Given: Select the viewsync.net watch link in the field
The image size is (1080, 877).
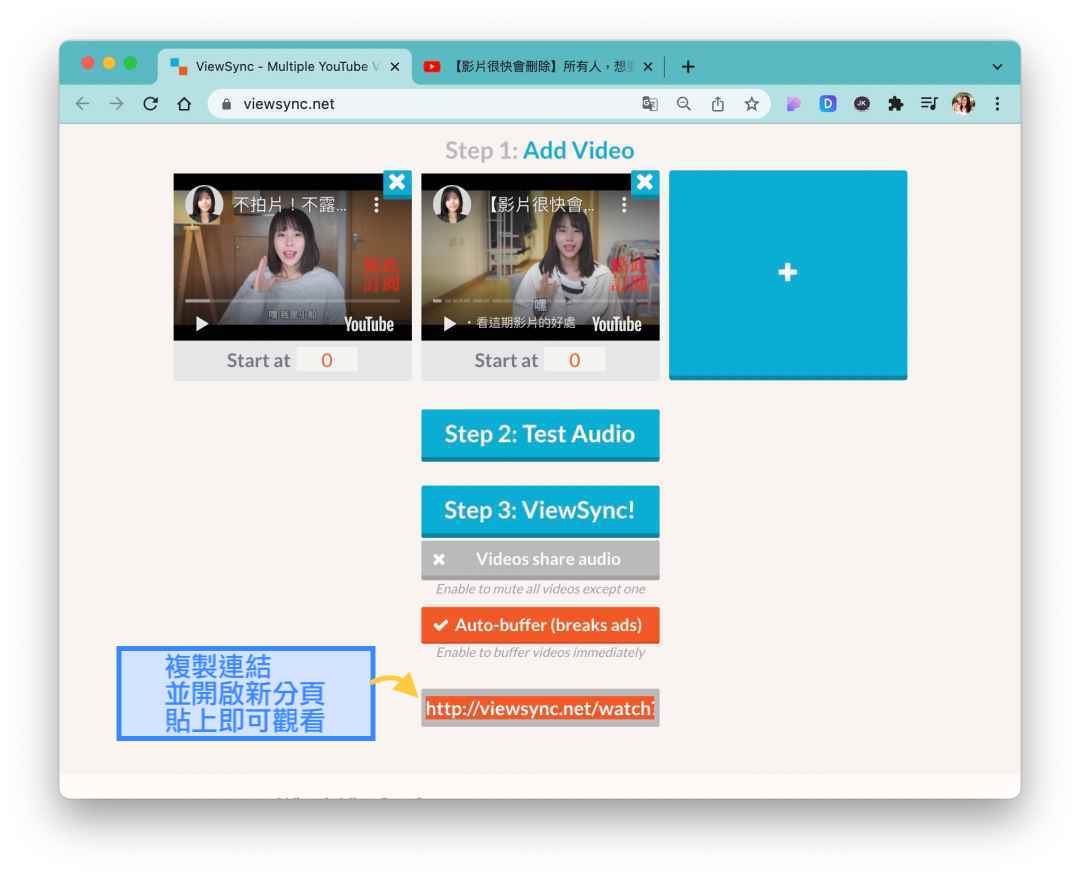Looking at the screenshot, I should (x=540, y=707).
